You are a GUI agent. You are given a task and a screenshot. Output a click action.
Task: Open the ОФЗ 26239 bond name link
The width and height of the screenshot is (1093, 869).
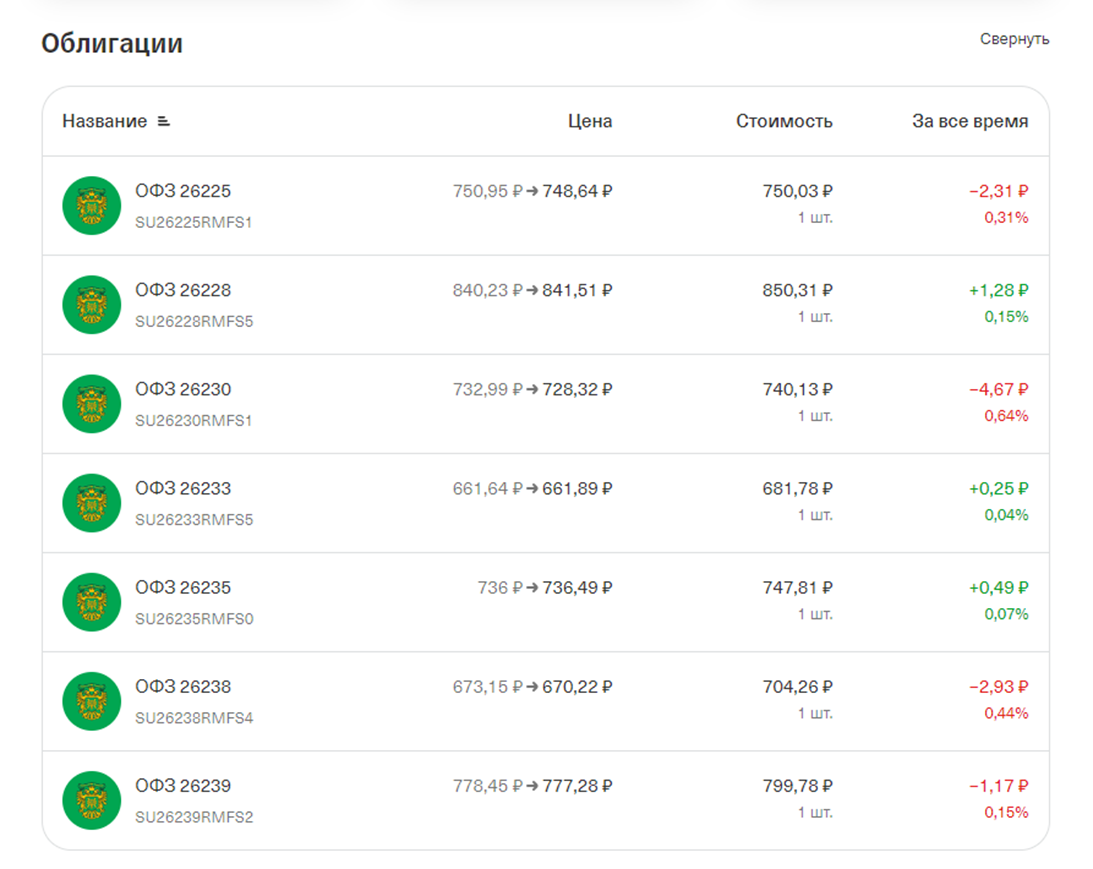coord(183,786)
